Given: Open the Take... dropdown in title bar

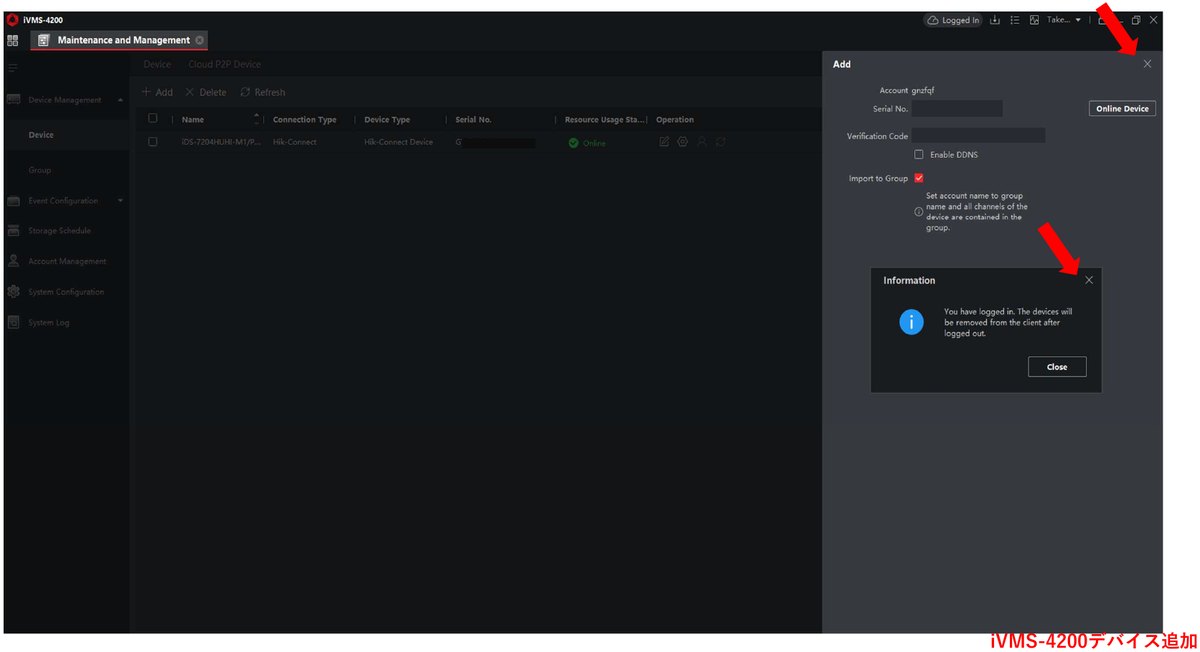Looking at the screenshot, I should (1064, 20).
